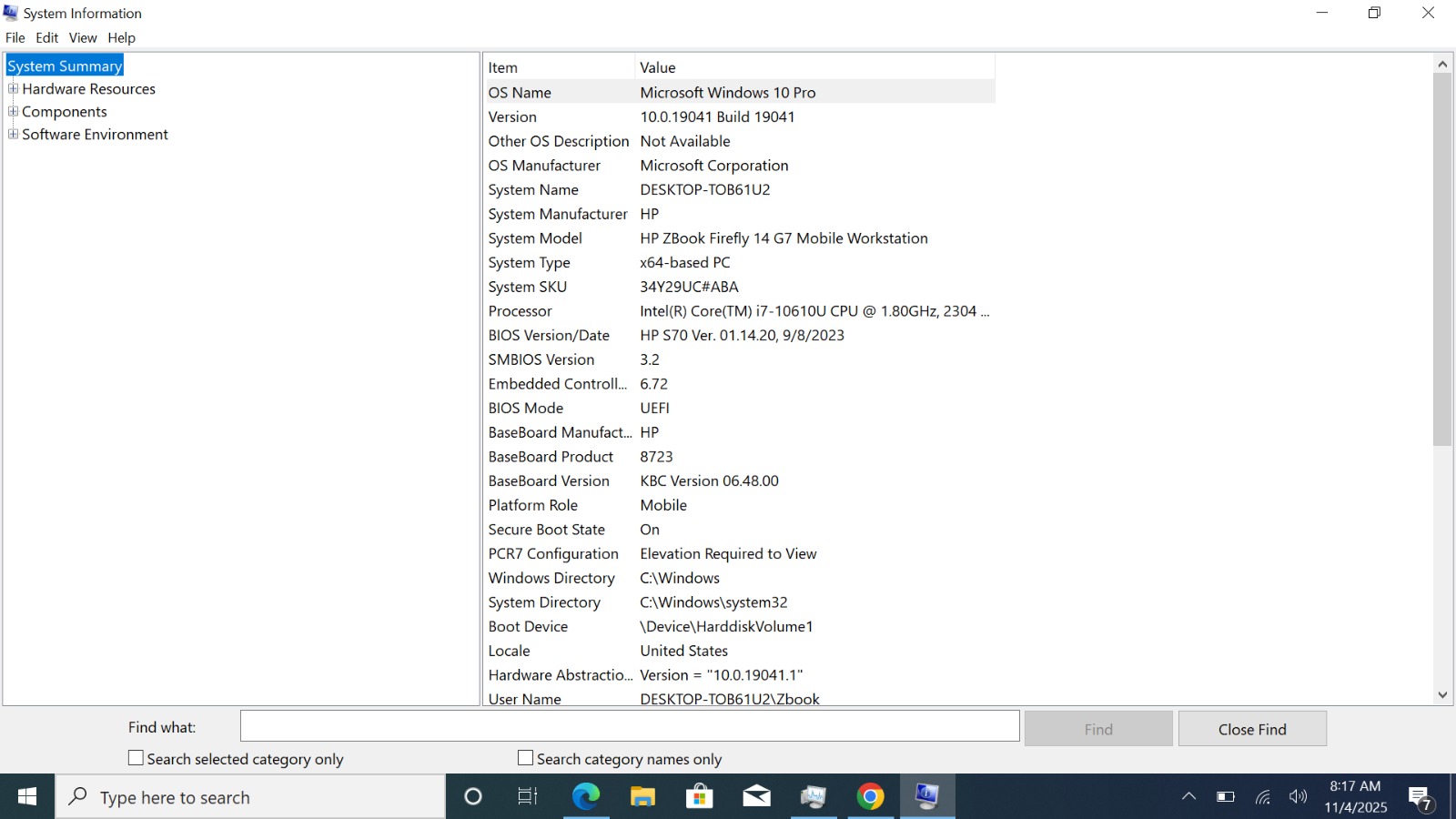Open the Cortana circle icon
The image size is (1456, 819).
[473, 797]
